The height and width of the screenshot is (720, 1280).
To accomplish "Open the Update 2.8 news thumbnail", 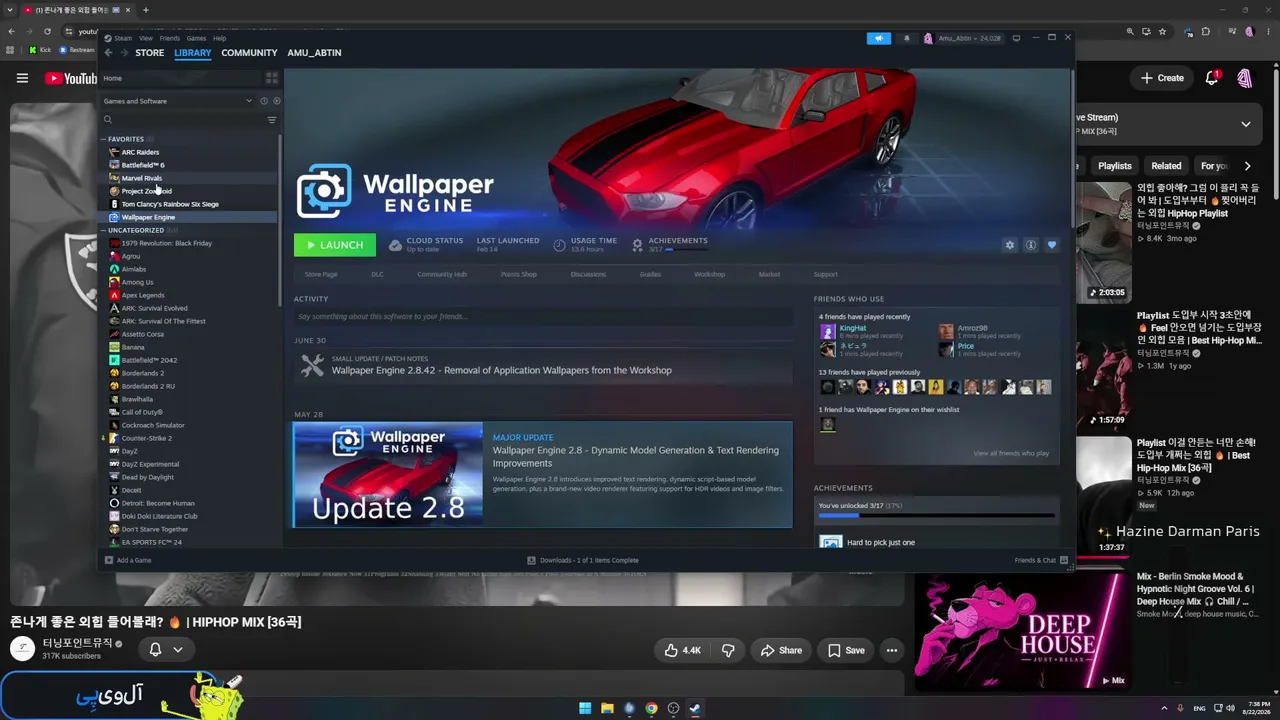I will 388,474.
